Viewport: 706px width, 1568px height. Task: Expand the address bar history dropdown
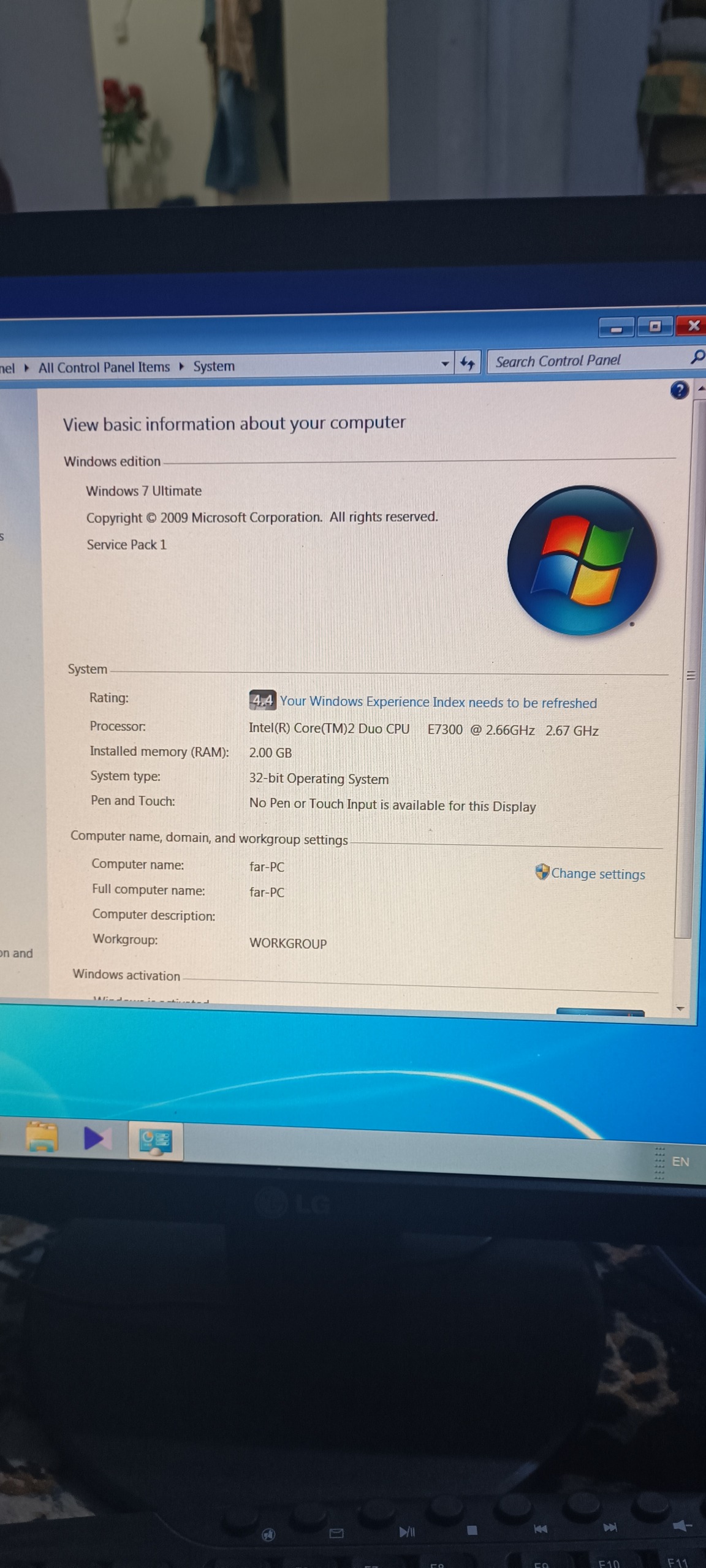(x=446, y=364)
